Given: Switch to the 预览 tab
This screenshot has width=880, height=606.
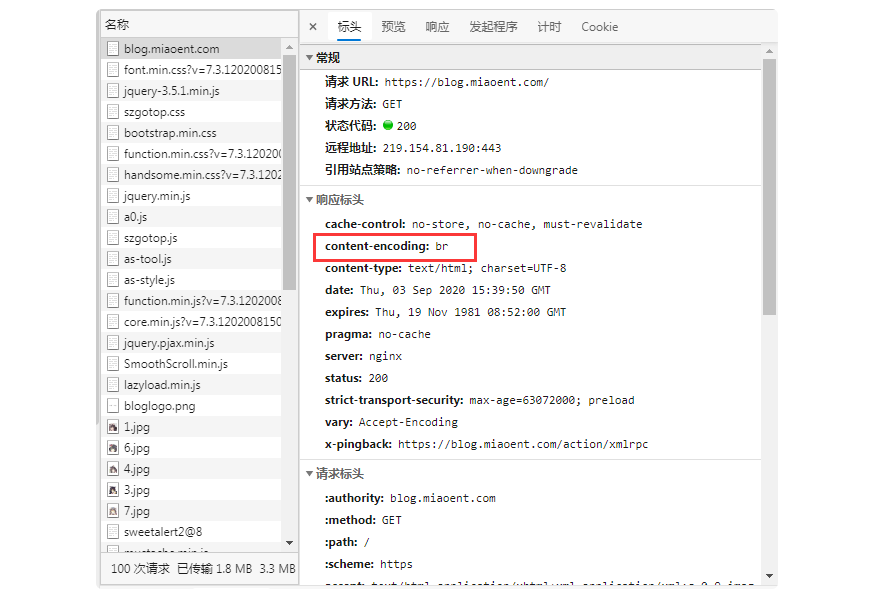Looking at the screenshot, I should tap(393, 26).
